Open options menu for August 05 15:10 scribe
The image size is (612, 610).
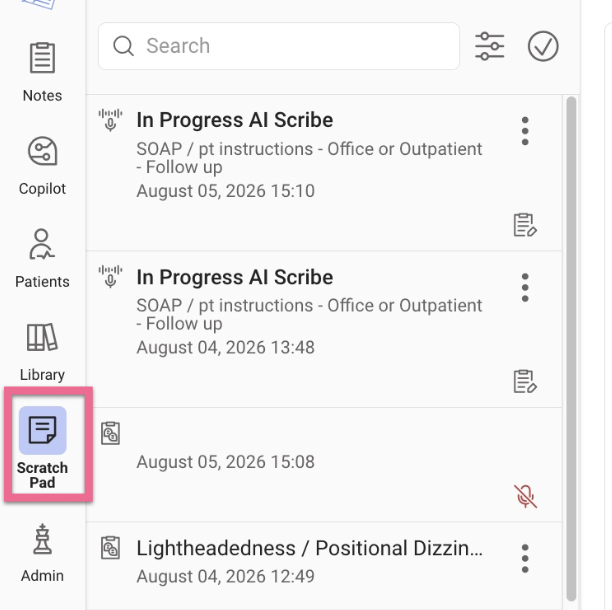point(525,131)
